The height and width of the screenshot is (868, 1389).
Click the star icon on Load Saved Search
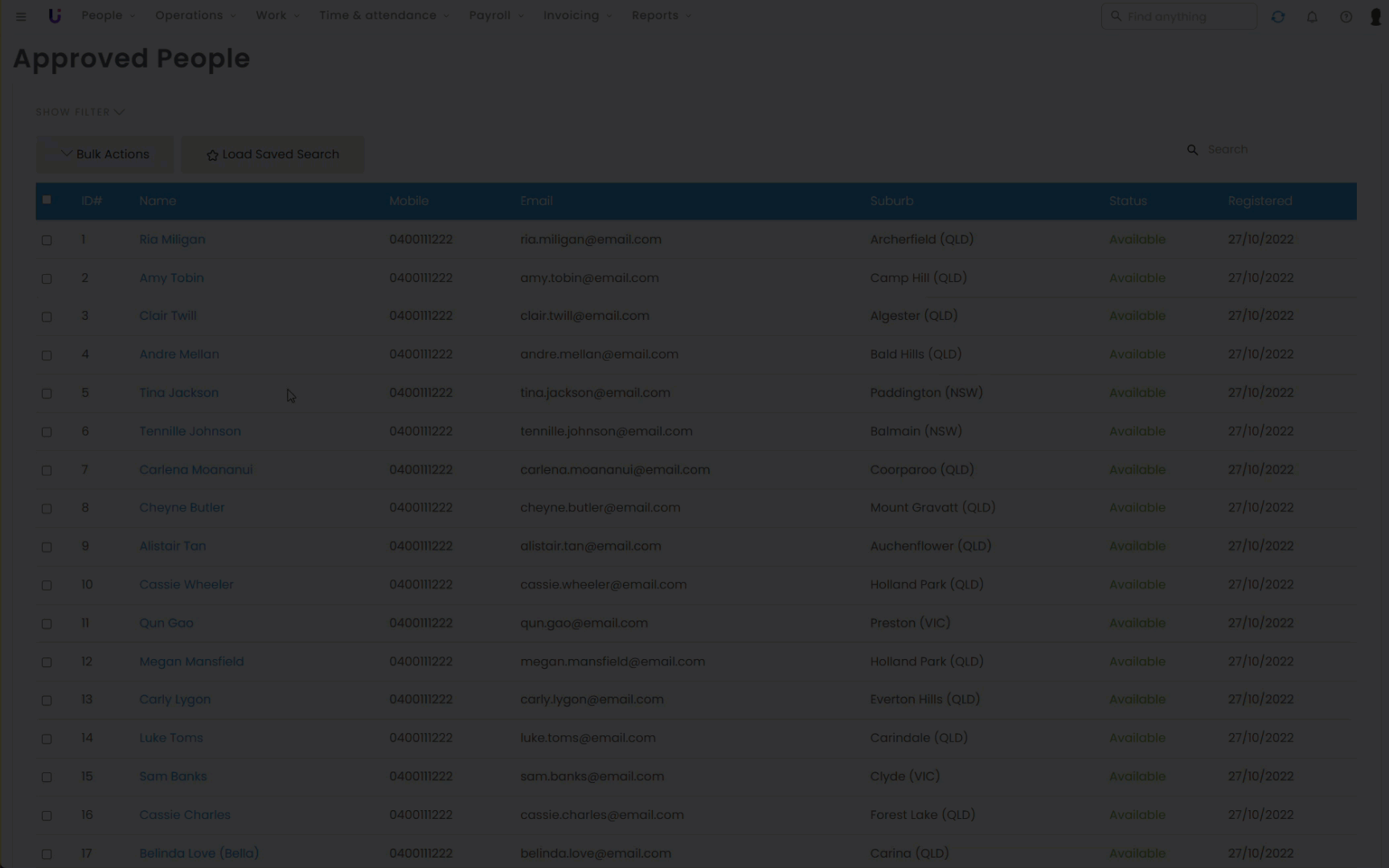pyautogui.click(x=212, y=155)
